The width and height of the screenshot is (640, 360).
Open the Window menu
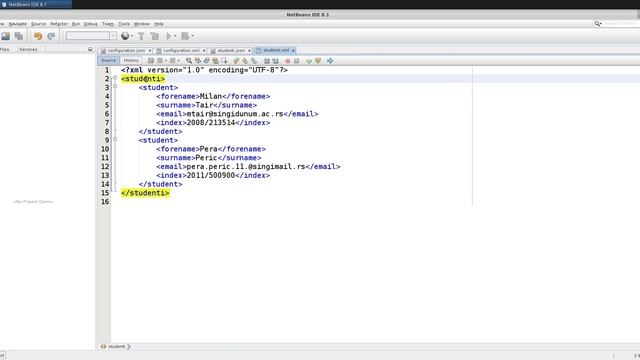click(142, 24)
